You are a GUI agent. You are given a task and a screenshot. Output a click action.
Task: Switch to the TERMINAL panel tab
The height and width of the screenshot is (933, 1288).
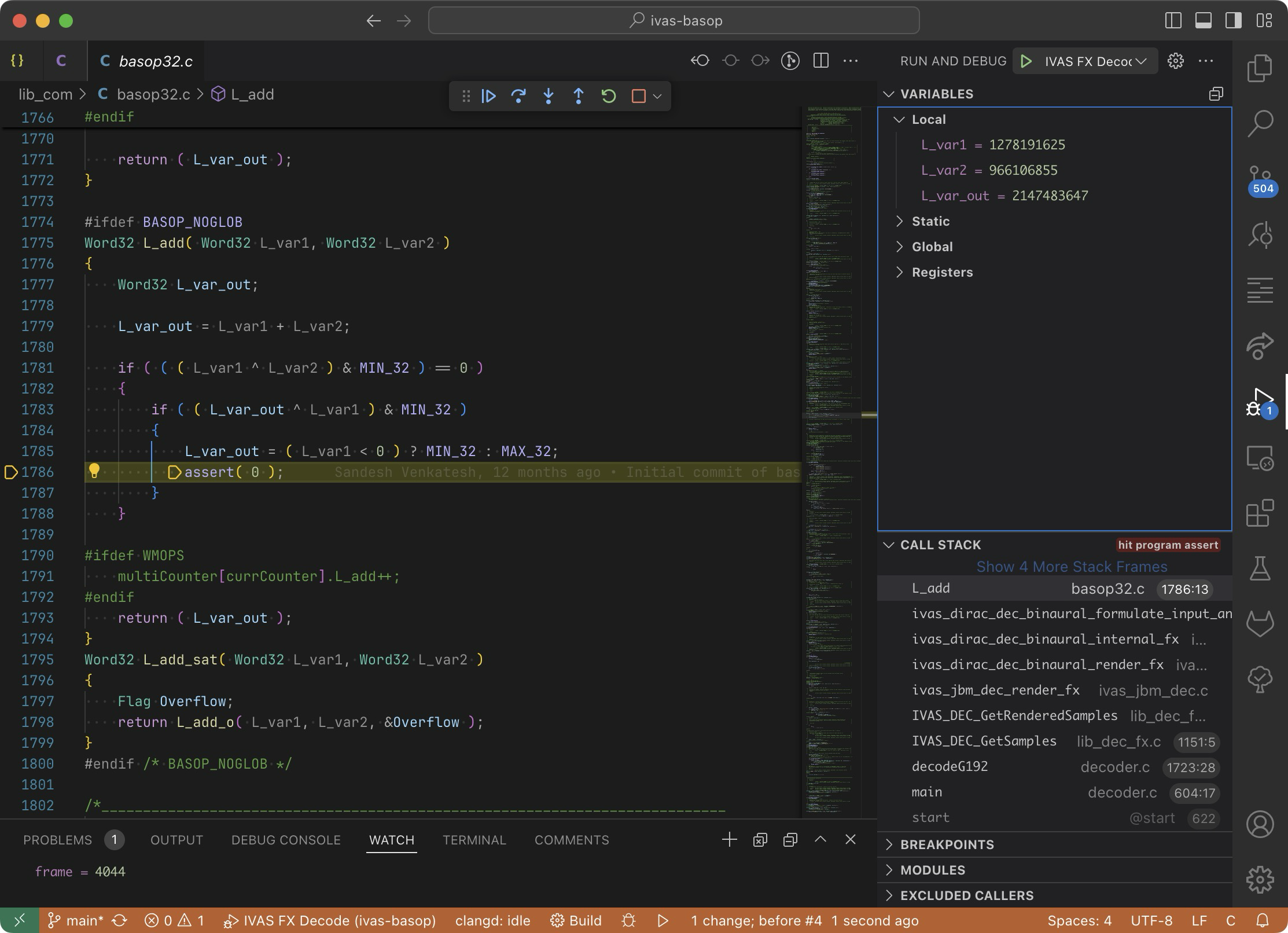click(x=474, y=840)
